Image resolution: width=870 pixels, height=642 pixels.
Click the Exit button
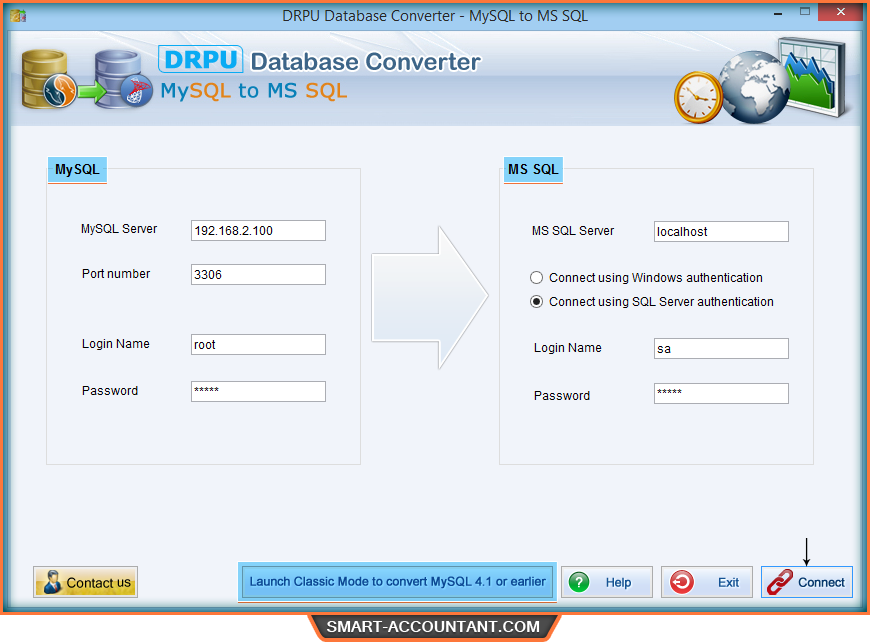click(x=706, y=582)
